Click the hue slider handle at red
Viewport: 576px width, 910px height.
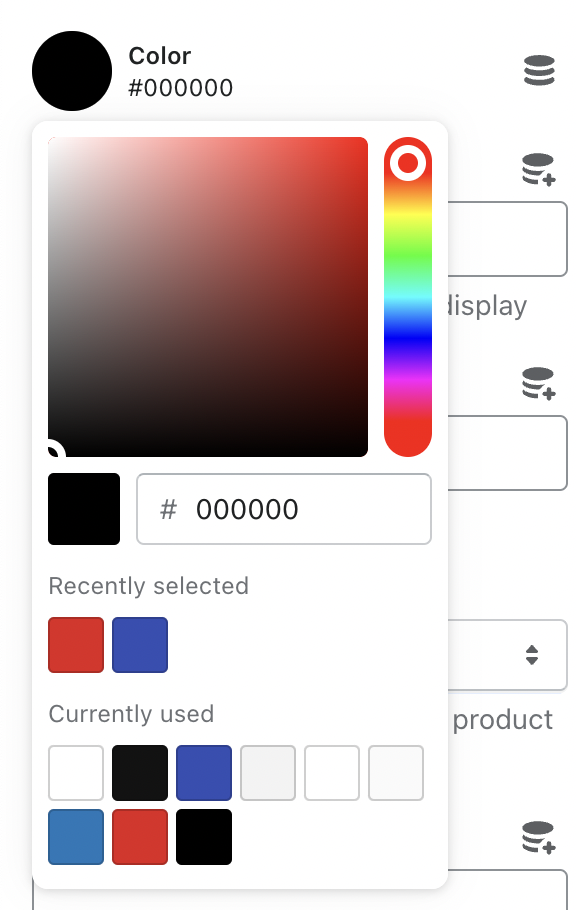click(408, 163)
